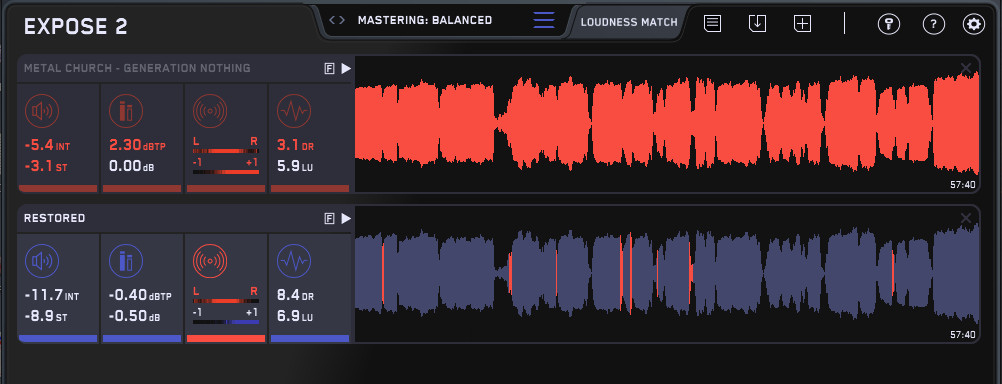Click the preset previous/next arrows
Viewport: 1002px width, 384px height.
coord(337,20)
